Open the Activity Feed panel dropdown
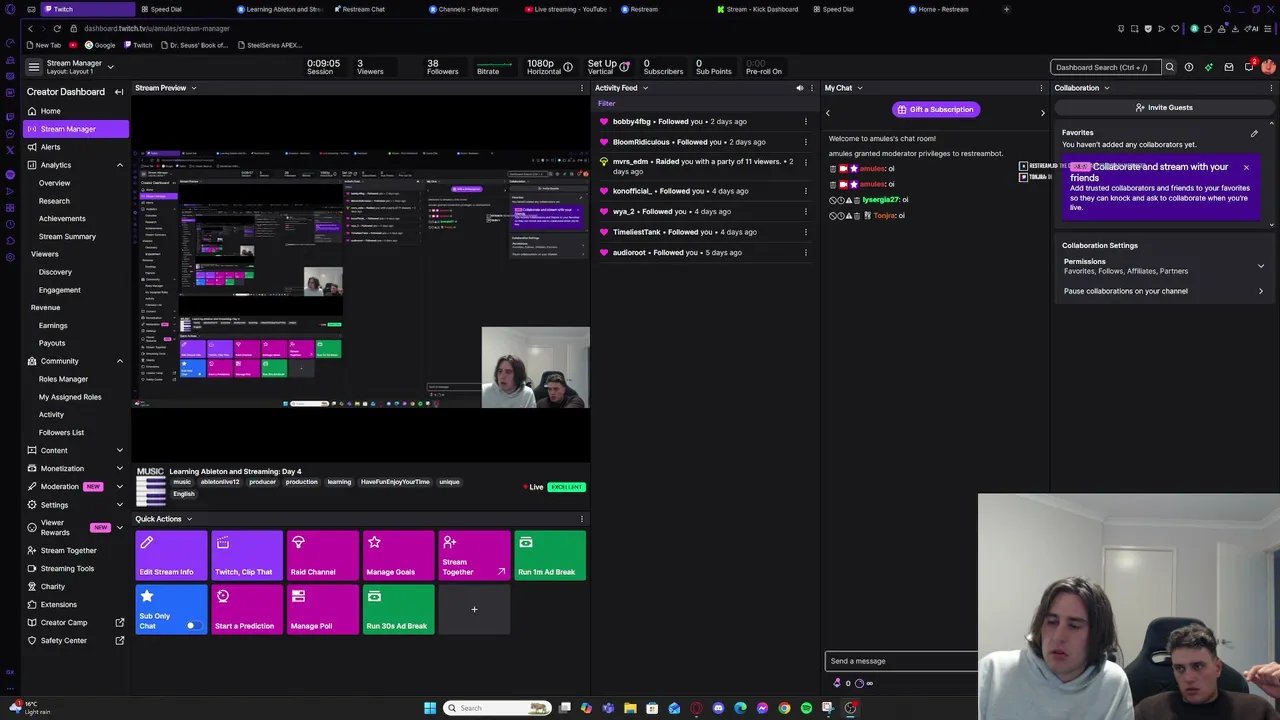The image size is (1280, 720). click(645, 88)
